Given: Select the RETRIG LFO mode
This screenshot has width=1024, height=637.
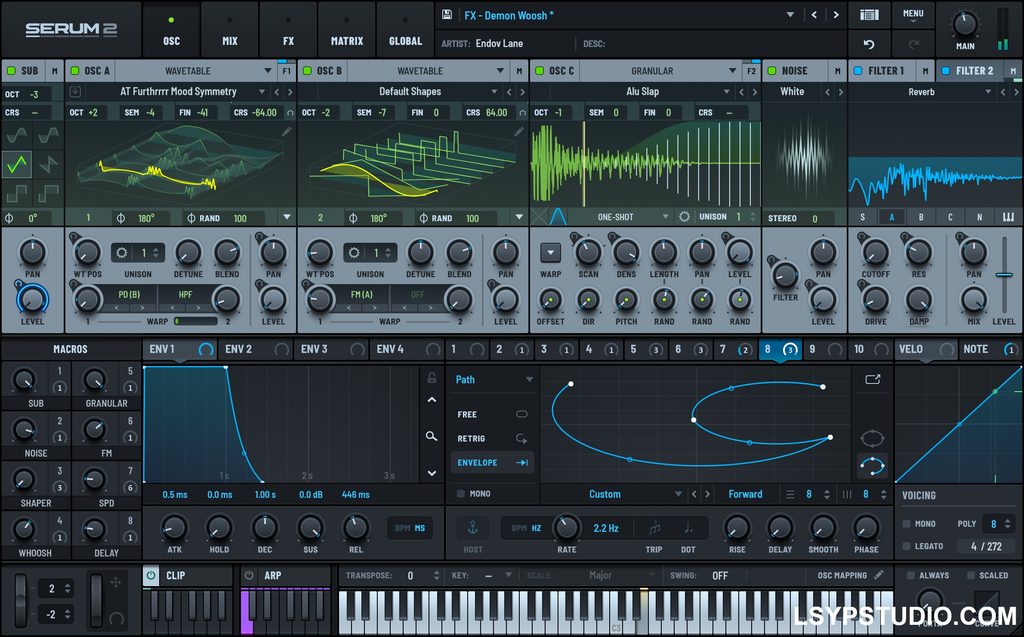Looking at the screenshot, I should coord(492,438).
